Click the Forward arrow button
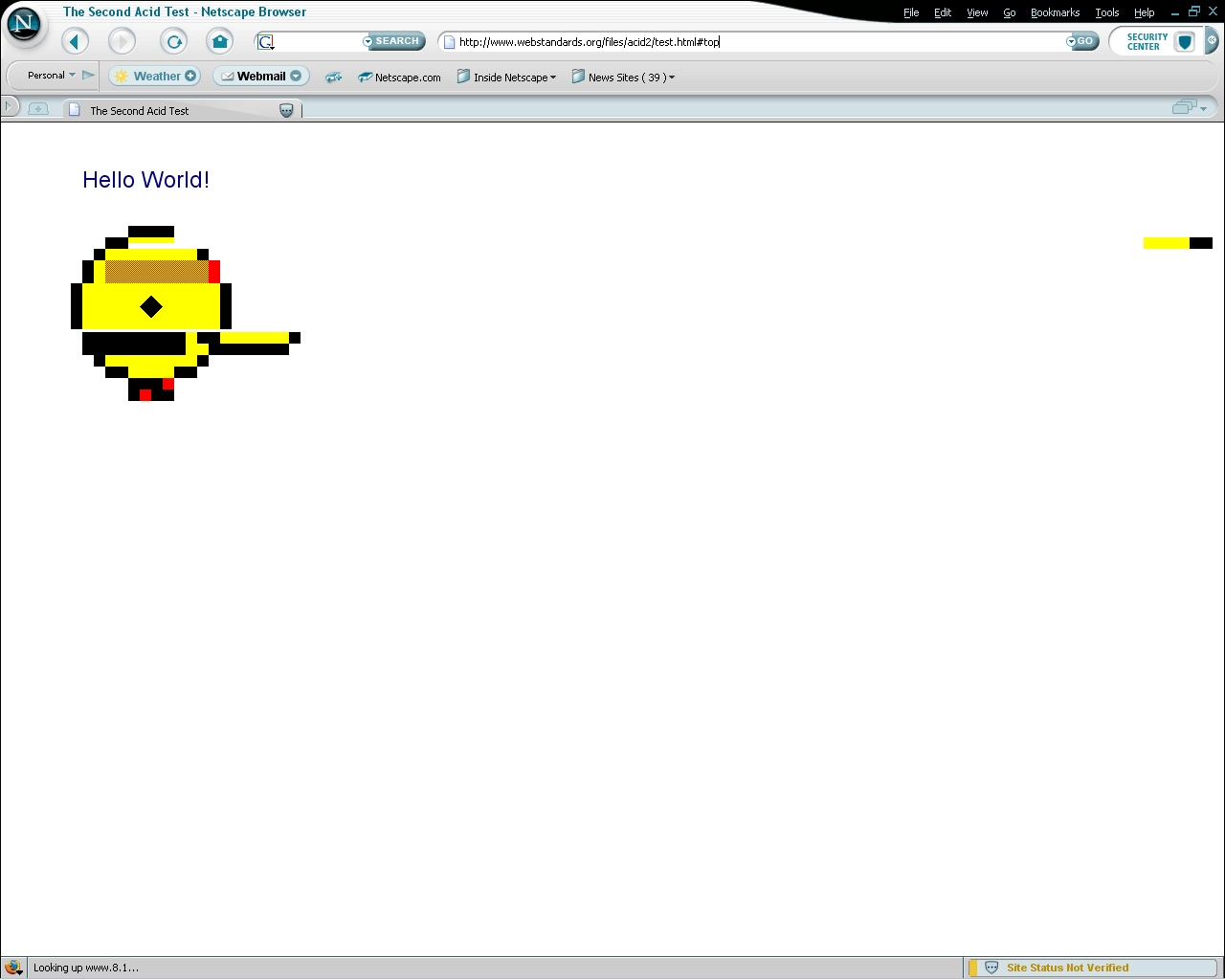Image resolution: width=1225 pixels, height=980 pixels. pos(122,41)
